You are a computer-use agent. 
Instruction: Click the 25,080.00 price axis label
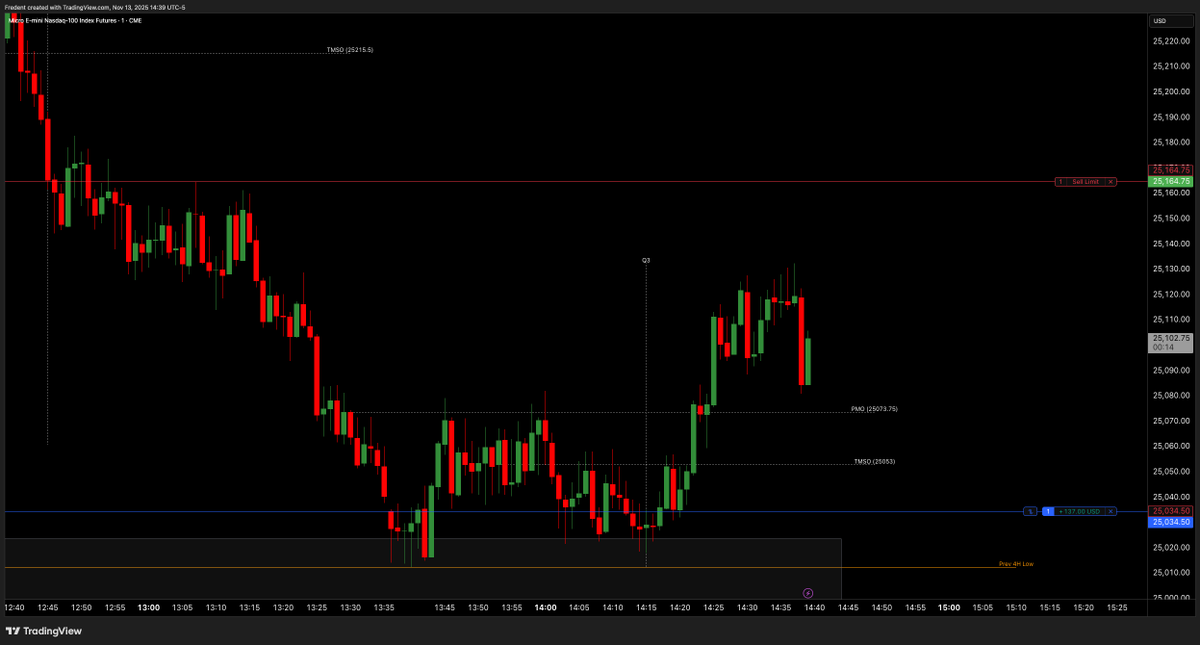point(1170,395)
